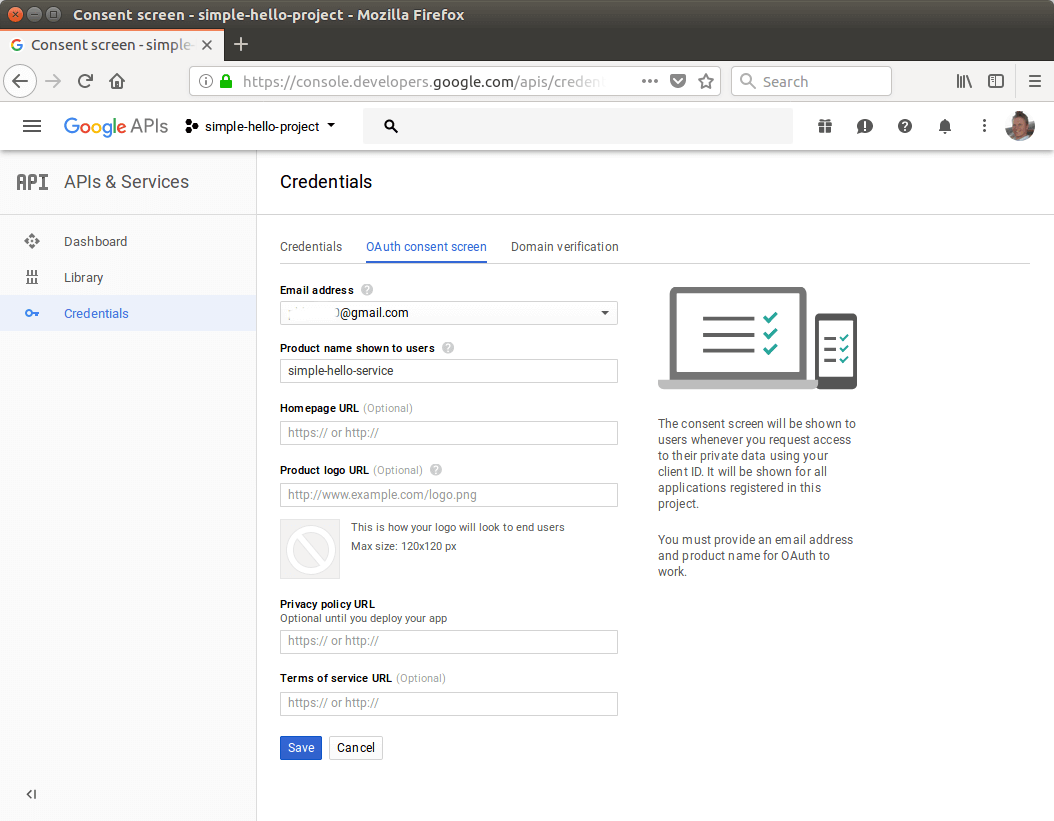Image resolution: width=1054 pixels, height=821 pixels.
Task: Click the Save button
Action: click(301, 748)
